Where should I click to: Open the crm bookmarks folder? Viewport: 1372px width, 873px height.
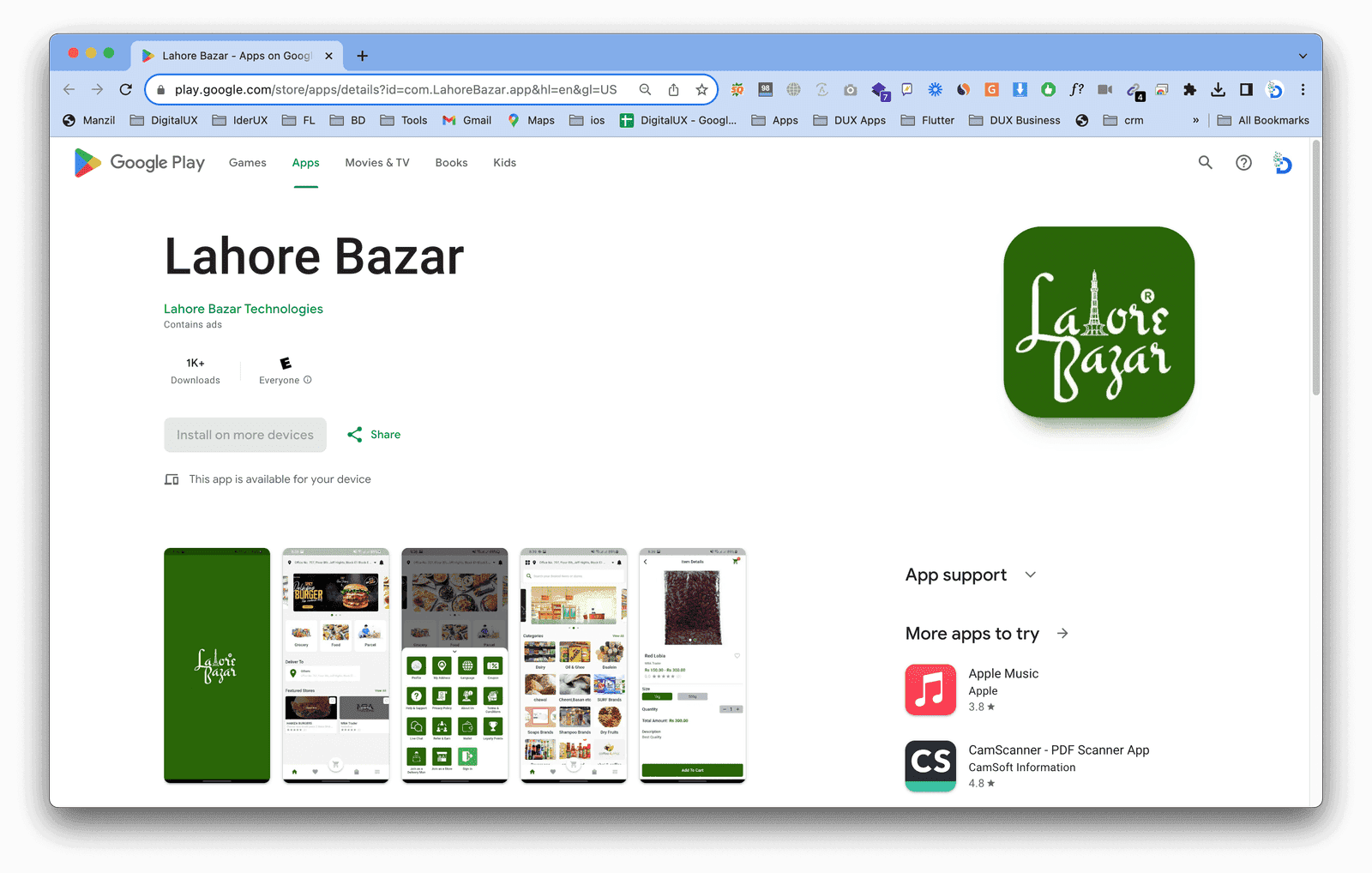(x=1122, y=120)
